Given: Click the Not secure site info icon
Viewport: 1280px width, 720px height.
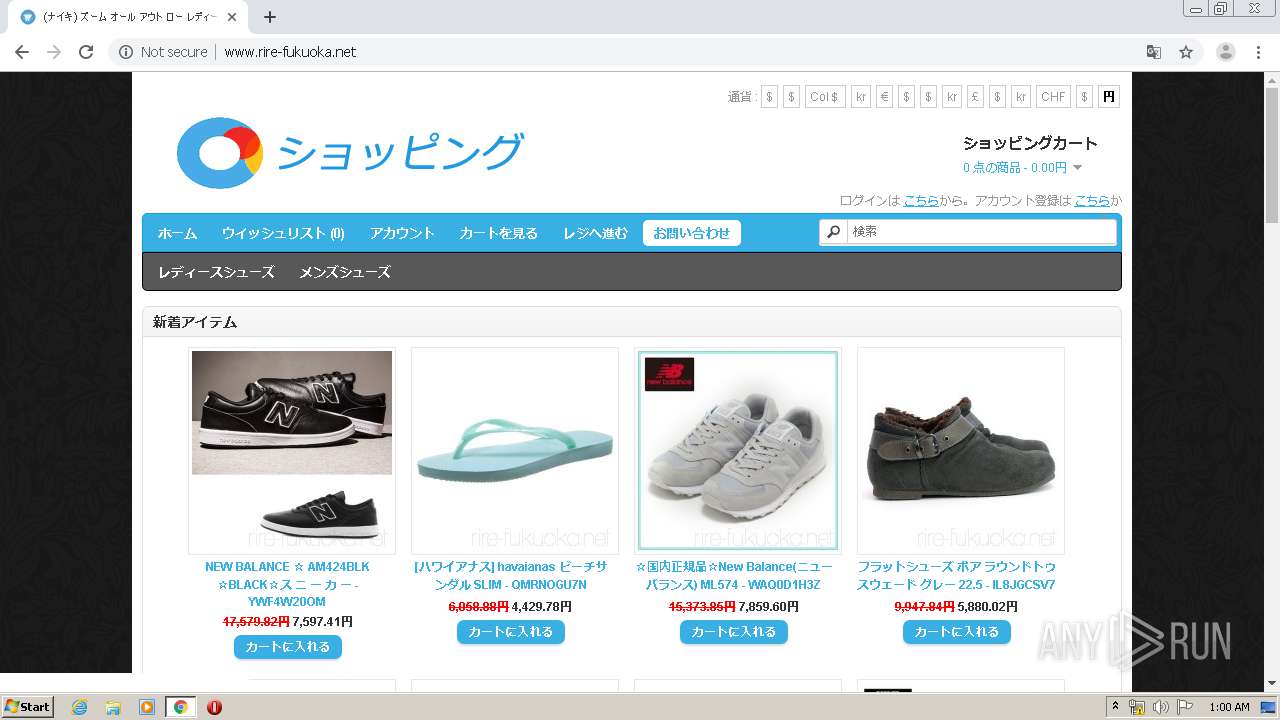Looking at the screenshot, I should point(126,52).
